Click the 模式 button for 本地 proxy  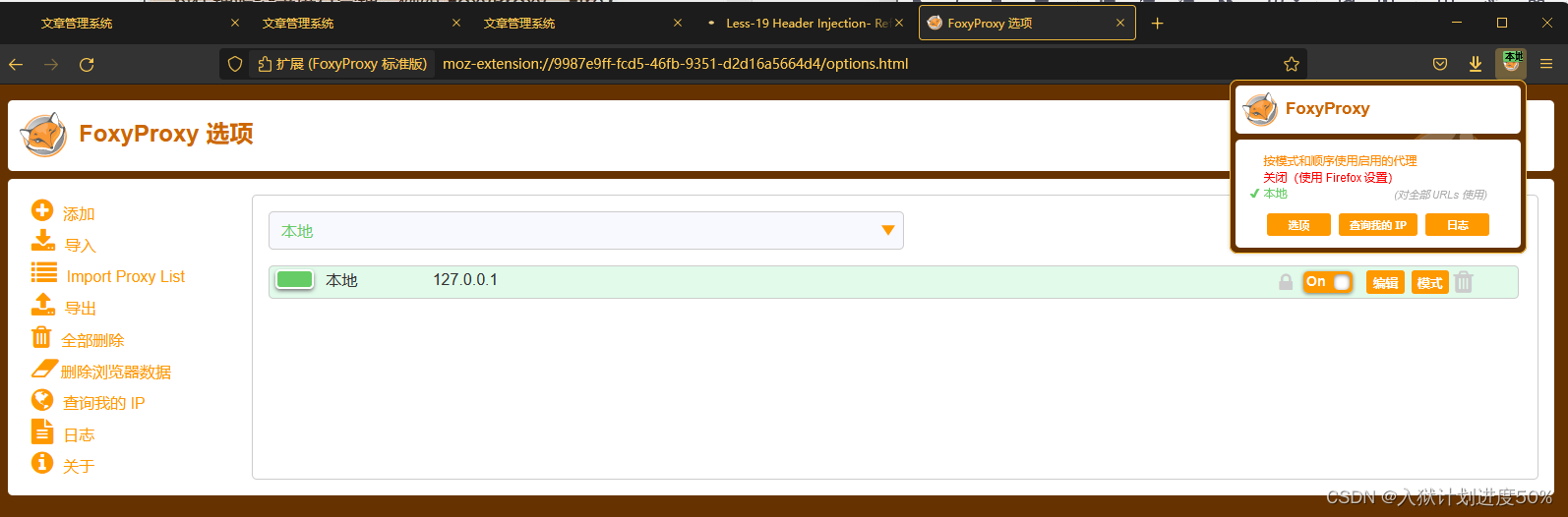point(1429,283)
